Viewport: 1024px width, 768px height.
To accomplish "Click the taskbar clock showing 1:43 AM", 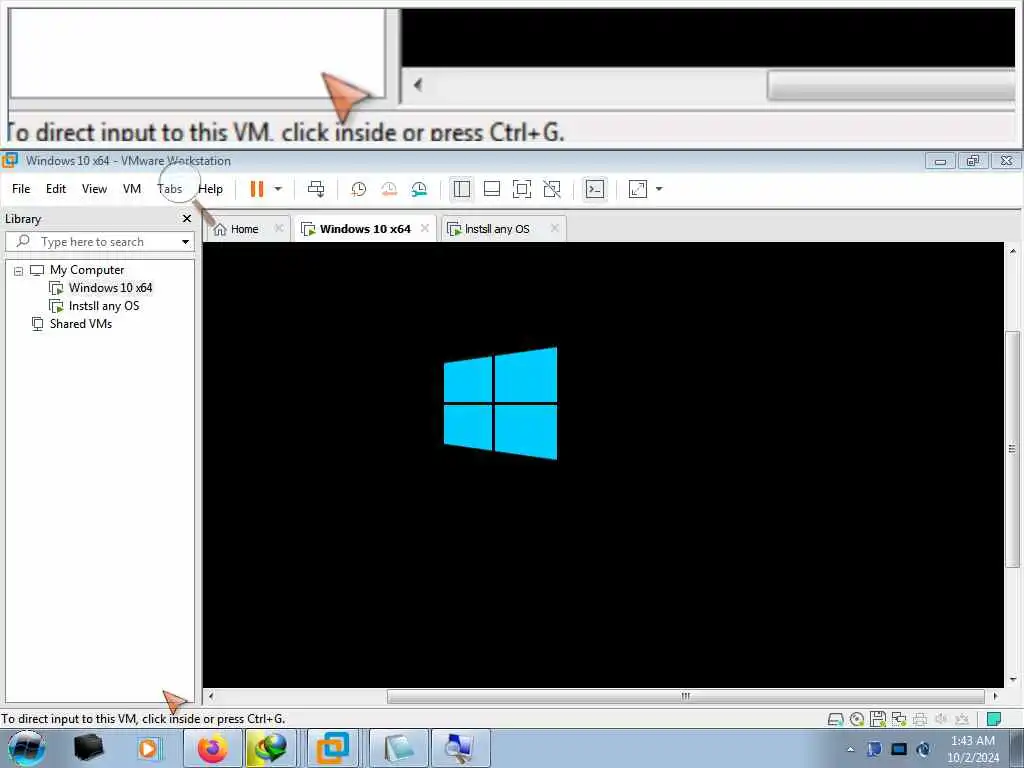I will point(972,749).
